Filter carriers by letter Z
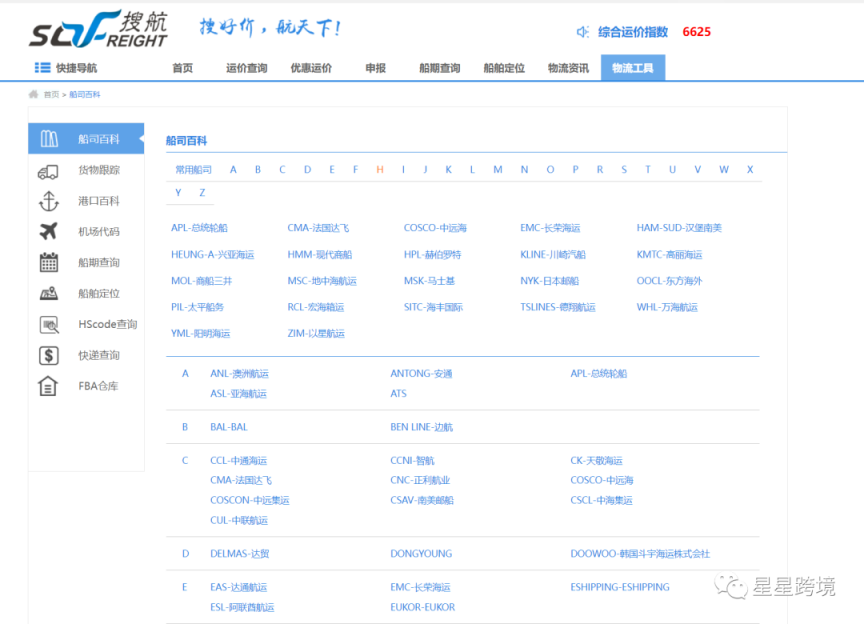The image size is (864, 624). click(202, 192)
